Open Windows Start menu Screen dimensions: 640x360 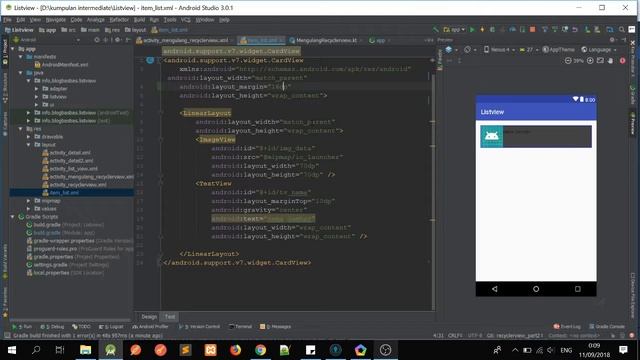[x=12, y=350]
